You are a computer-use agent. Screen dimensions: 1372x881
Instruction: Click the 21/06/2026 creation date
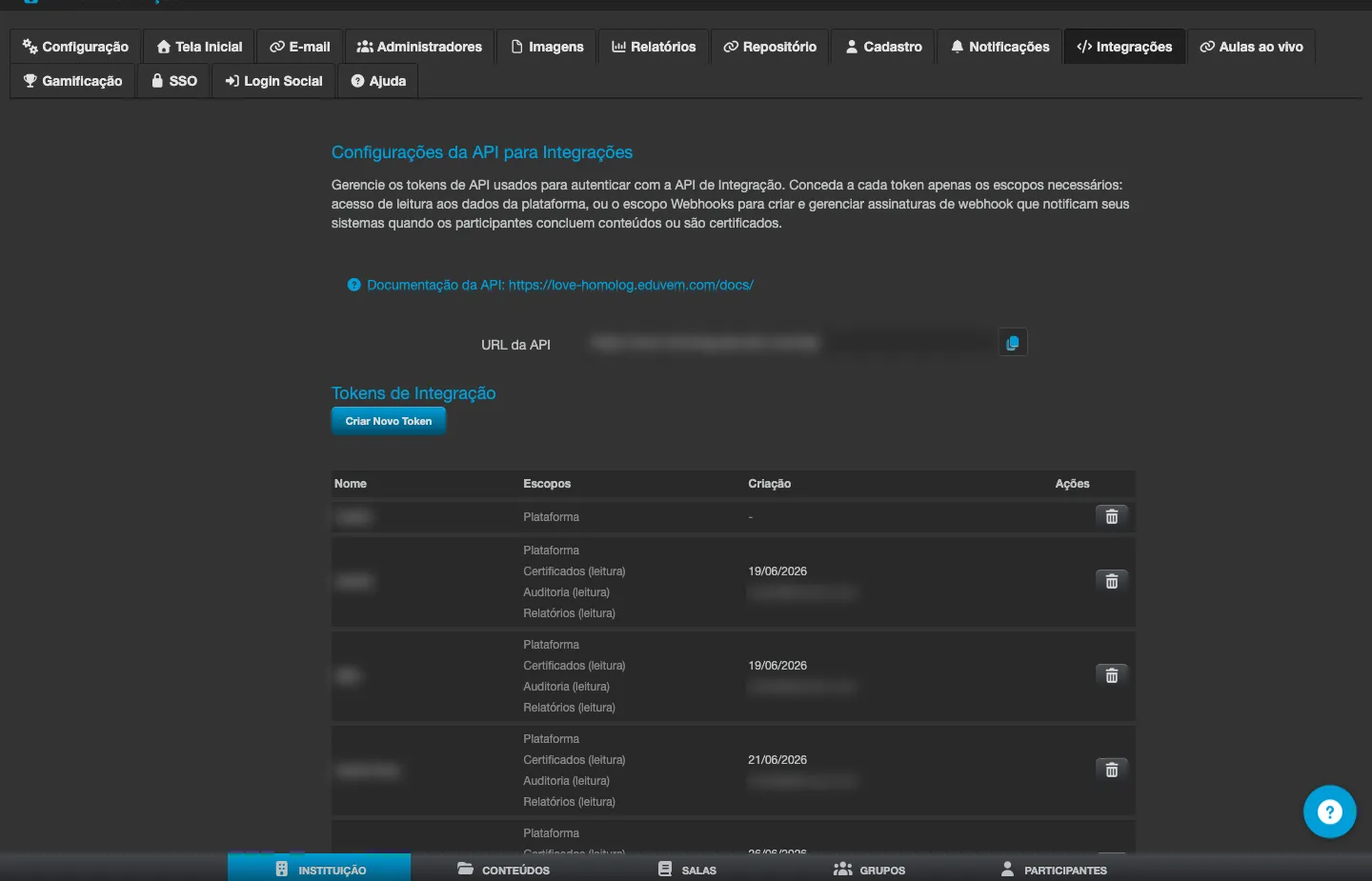(x=777, y=760)
